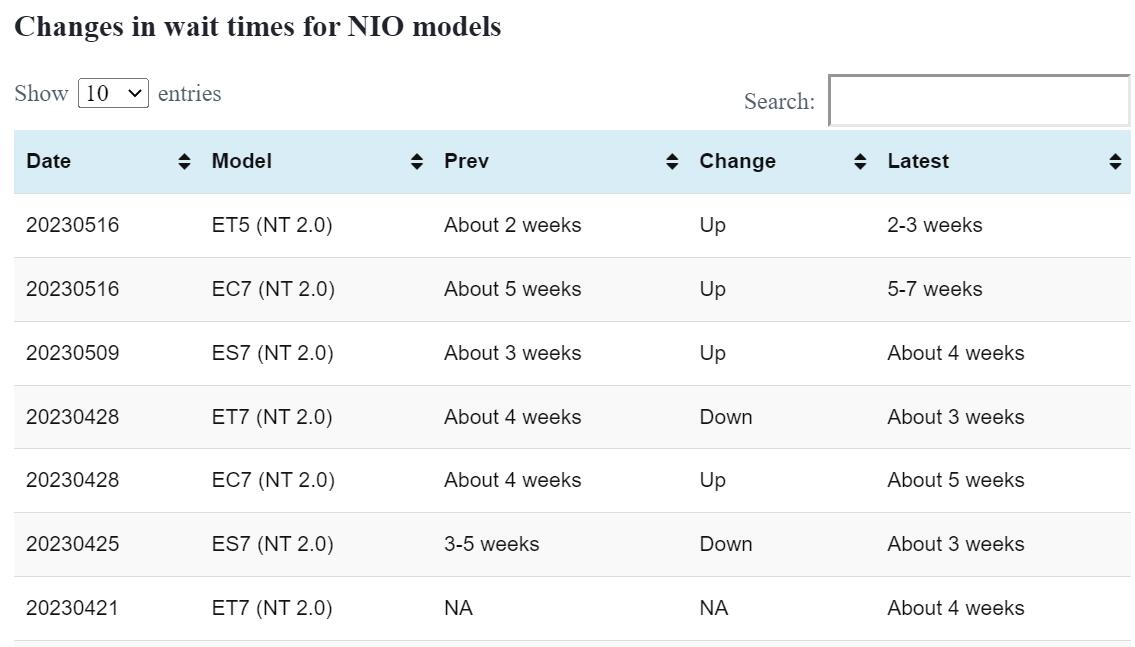
Task: Click the Date column sort icon
Action: tap(184, 162)
